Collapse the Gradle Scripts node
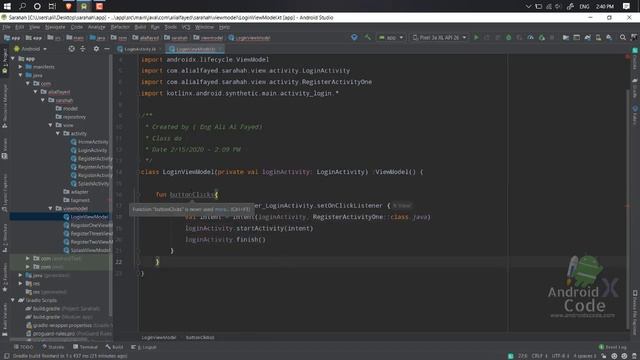640x360 pixels. [13, 300]
